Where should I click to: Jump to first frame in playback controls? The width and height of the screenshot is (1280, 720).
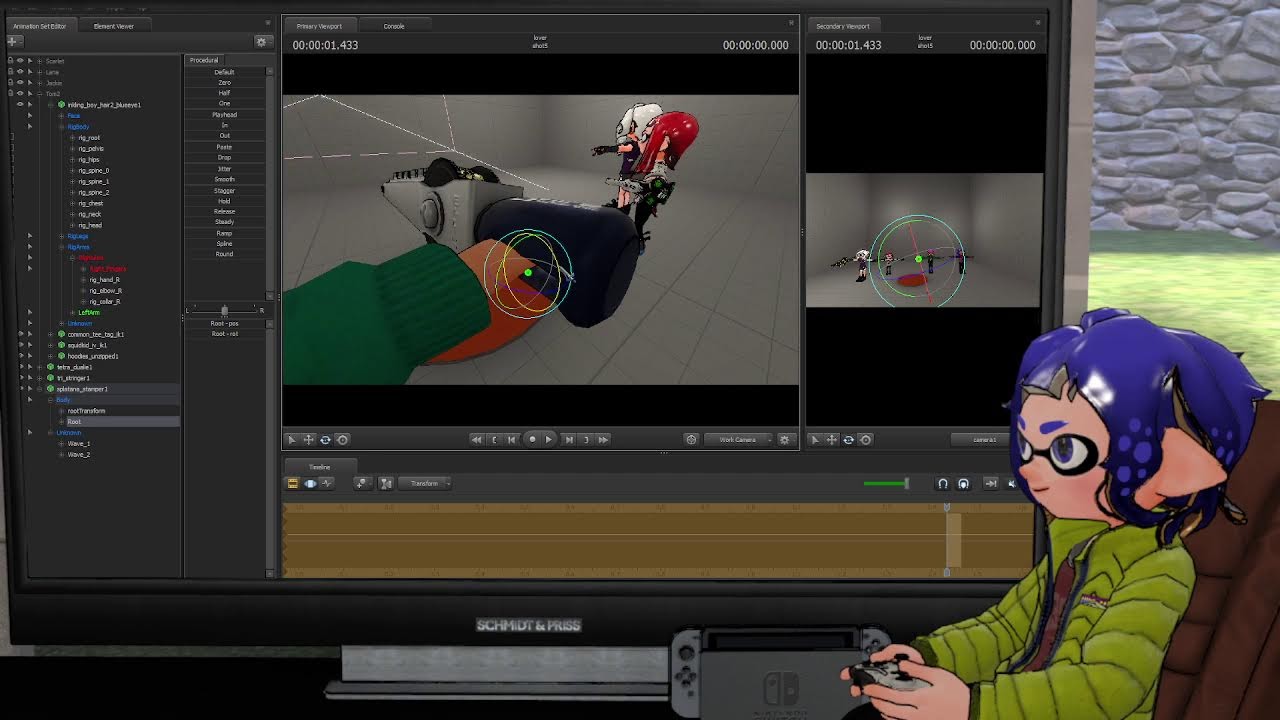(476, 439)
